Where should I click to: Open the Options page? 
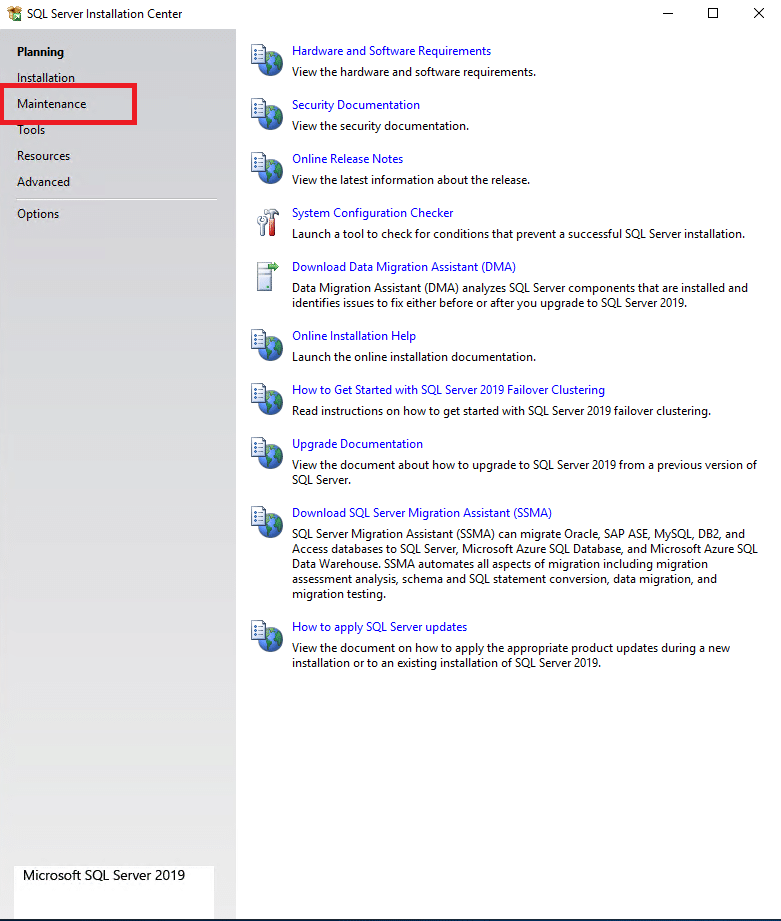[x=38, y=214]
